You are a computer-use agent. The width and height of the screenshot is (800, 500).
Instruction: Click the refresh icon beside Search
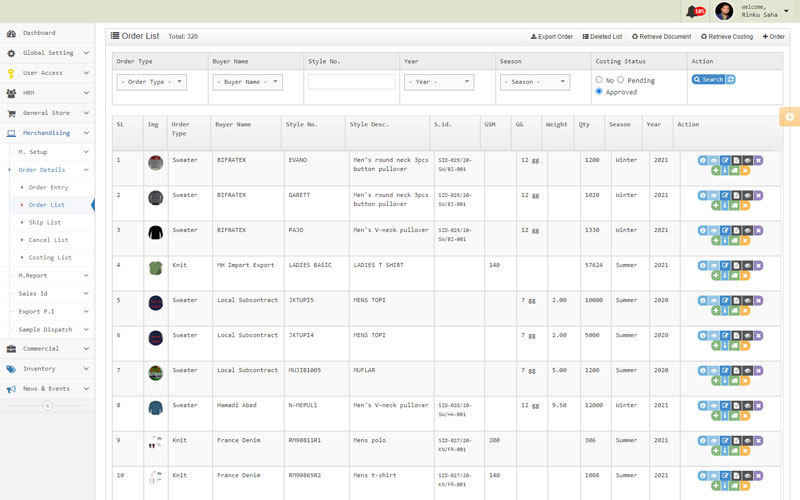coord(731,79)
